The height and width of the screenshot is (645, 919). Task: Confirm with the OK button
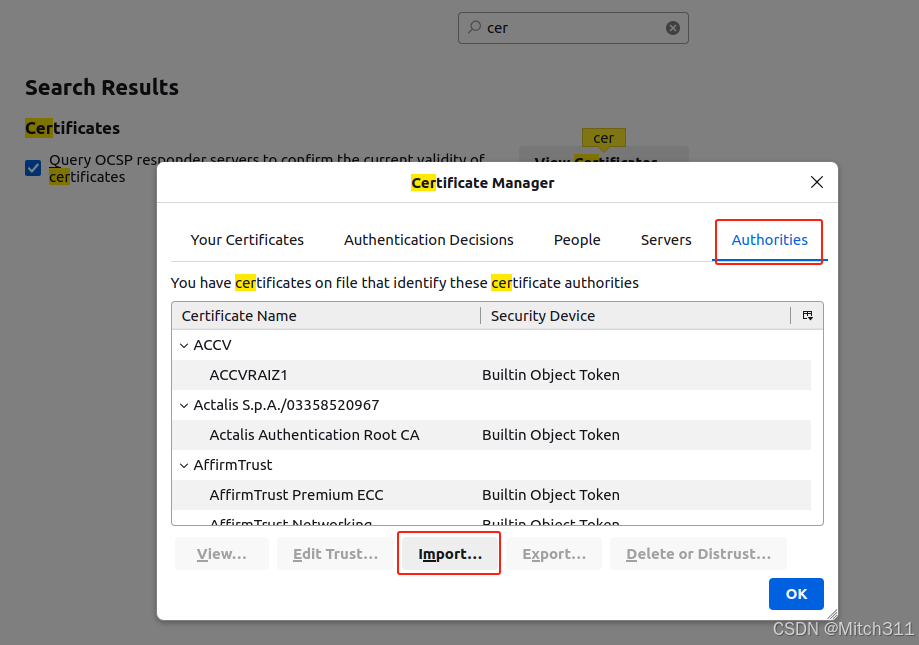(796, 594)
